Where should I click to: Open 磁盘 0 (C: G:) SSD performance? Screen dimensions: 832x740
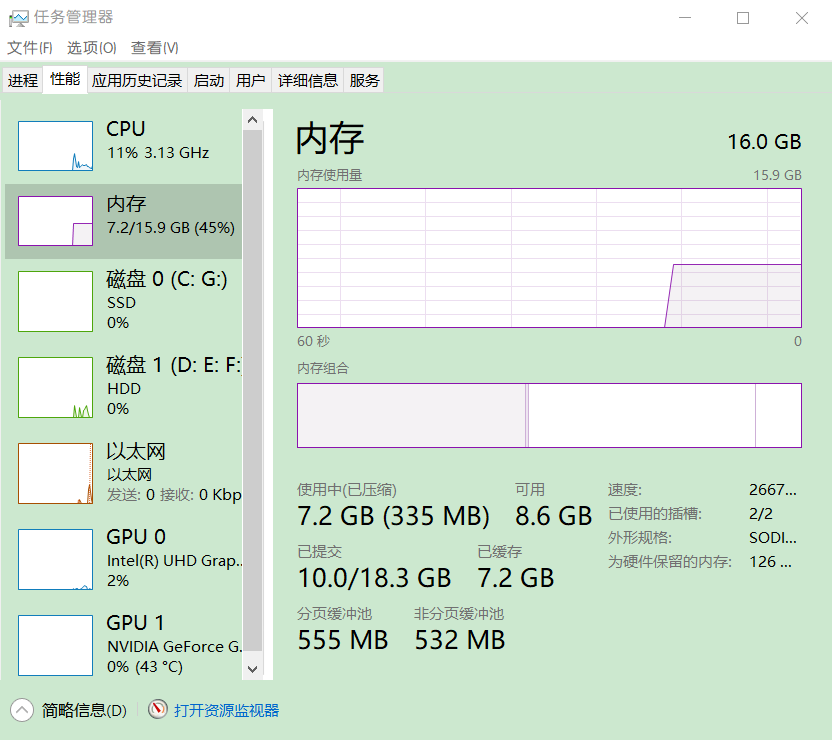coord(55,301)
